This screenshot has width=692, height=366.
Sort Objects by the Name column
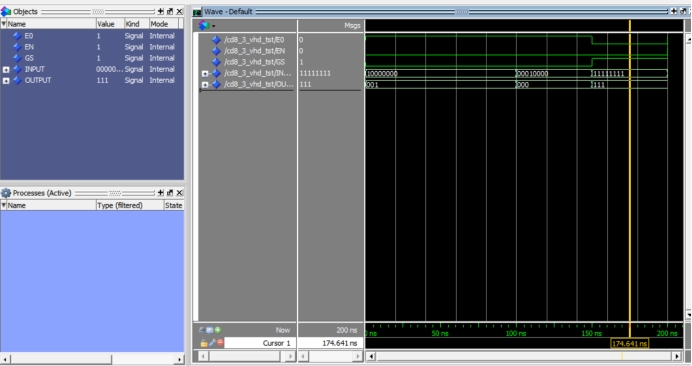51,24
